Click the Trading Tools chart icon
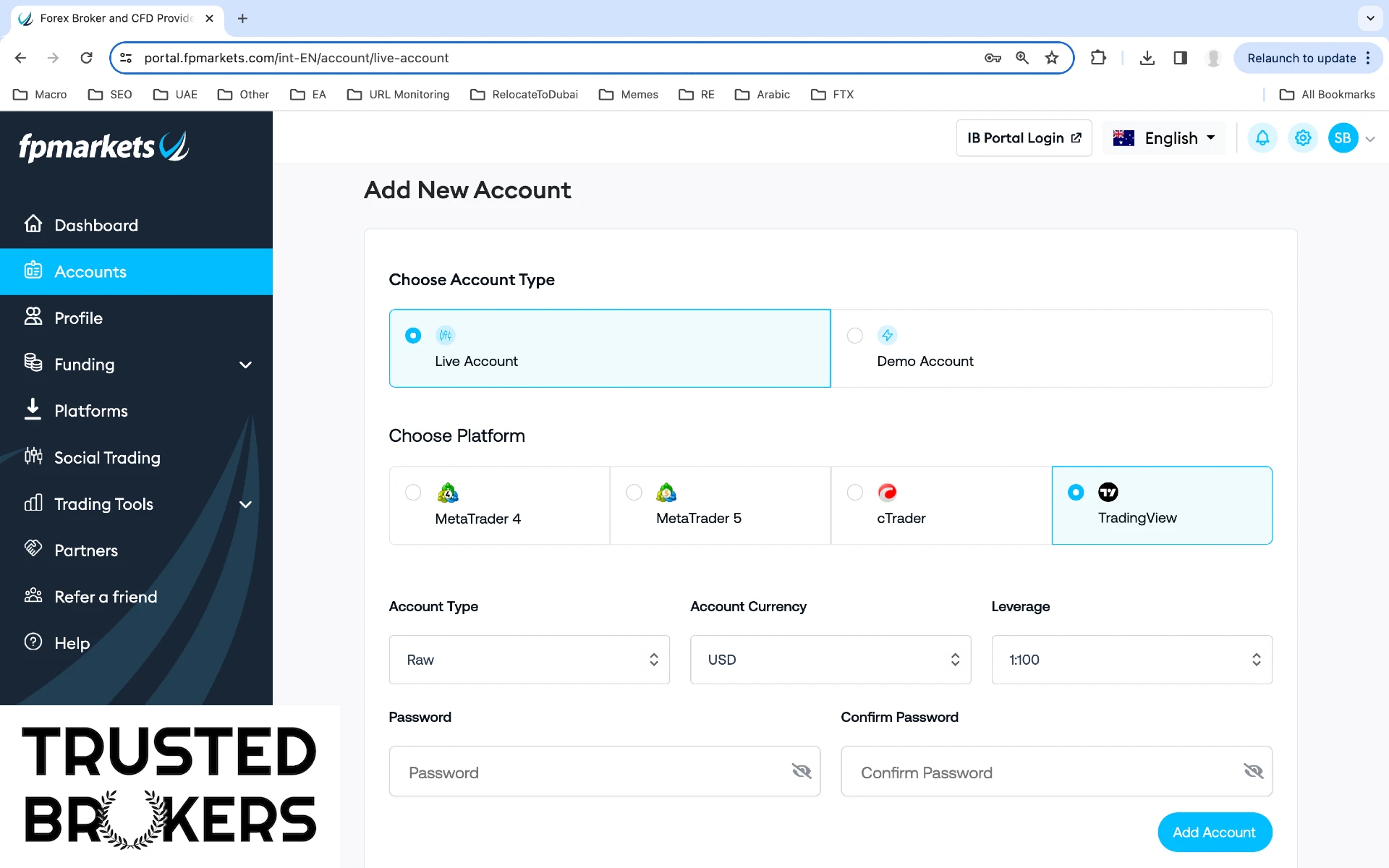This screenshot has height=868, width=1389. 33,502
